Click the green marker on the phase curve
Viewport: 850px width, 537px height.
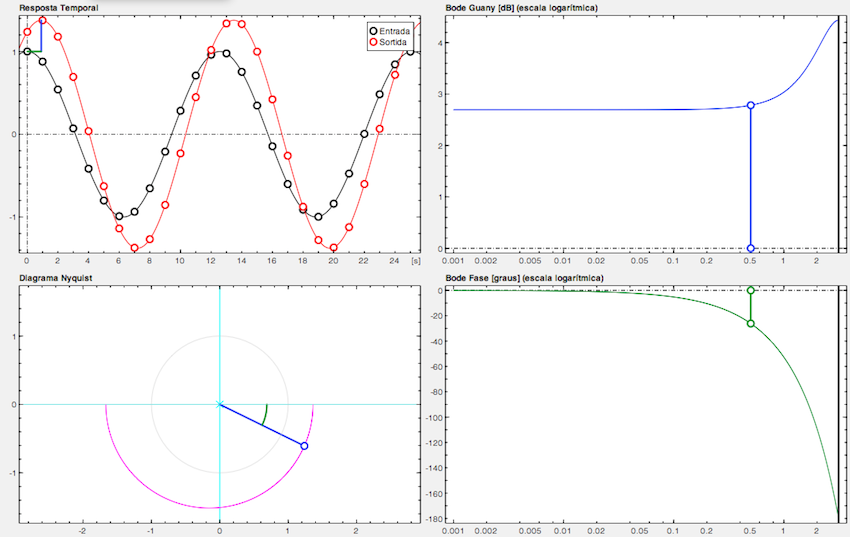[x=751, y=324]
